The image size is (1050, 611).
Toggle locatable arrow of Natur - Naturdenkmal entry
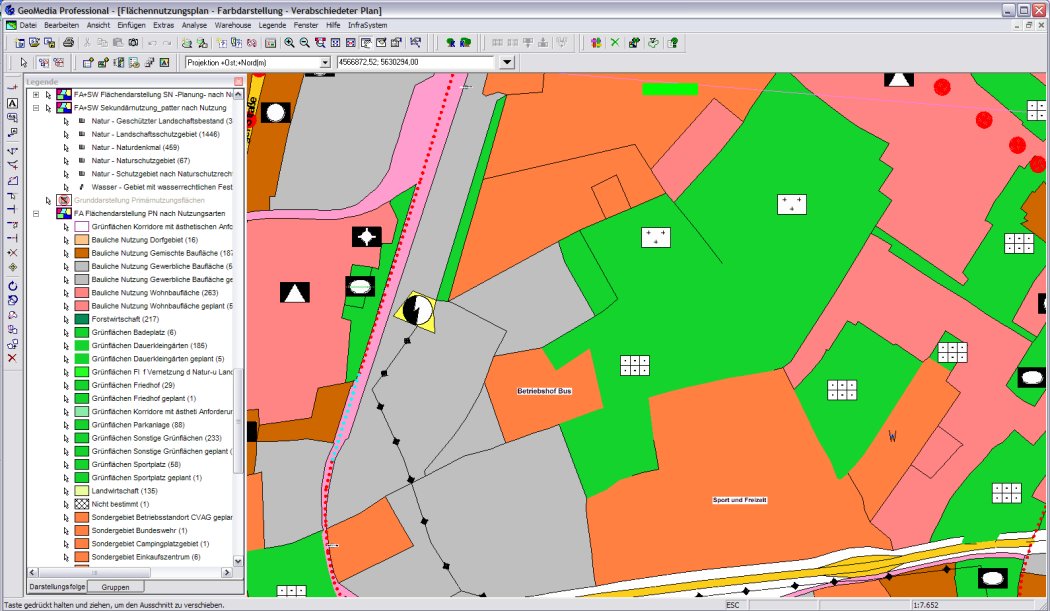pos(65,147)
